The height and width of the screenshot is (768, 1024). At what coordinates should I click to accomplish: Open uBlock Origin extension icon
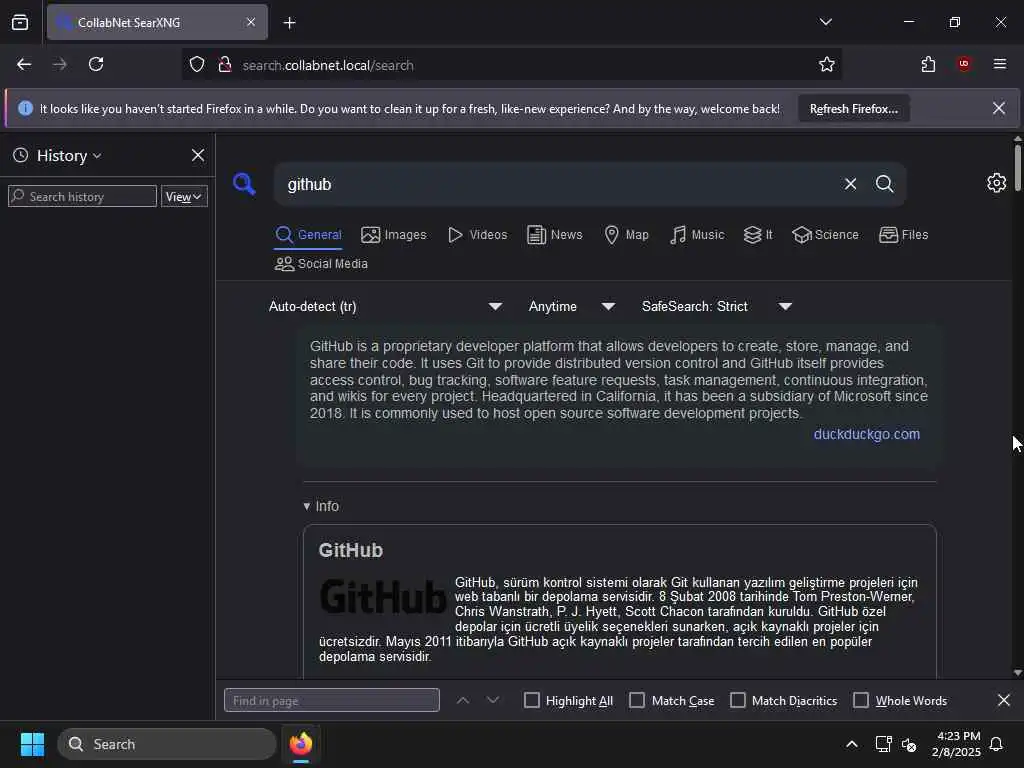pos(964,64)
